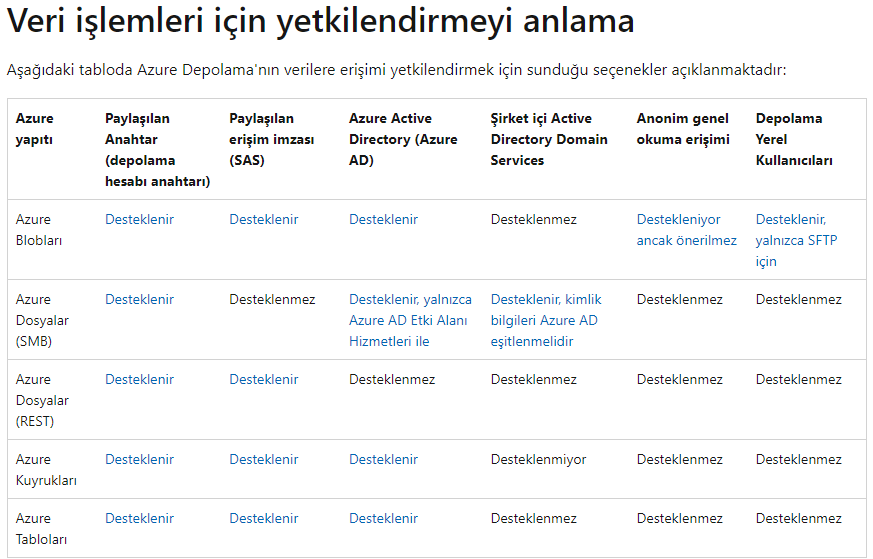Open Shared Key 'Desteklenir' for Azure Dosyalar (REST)
Image resolution: width=873 pixels, height=559 pixels.
[x=139, y=379]
